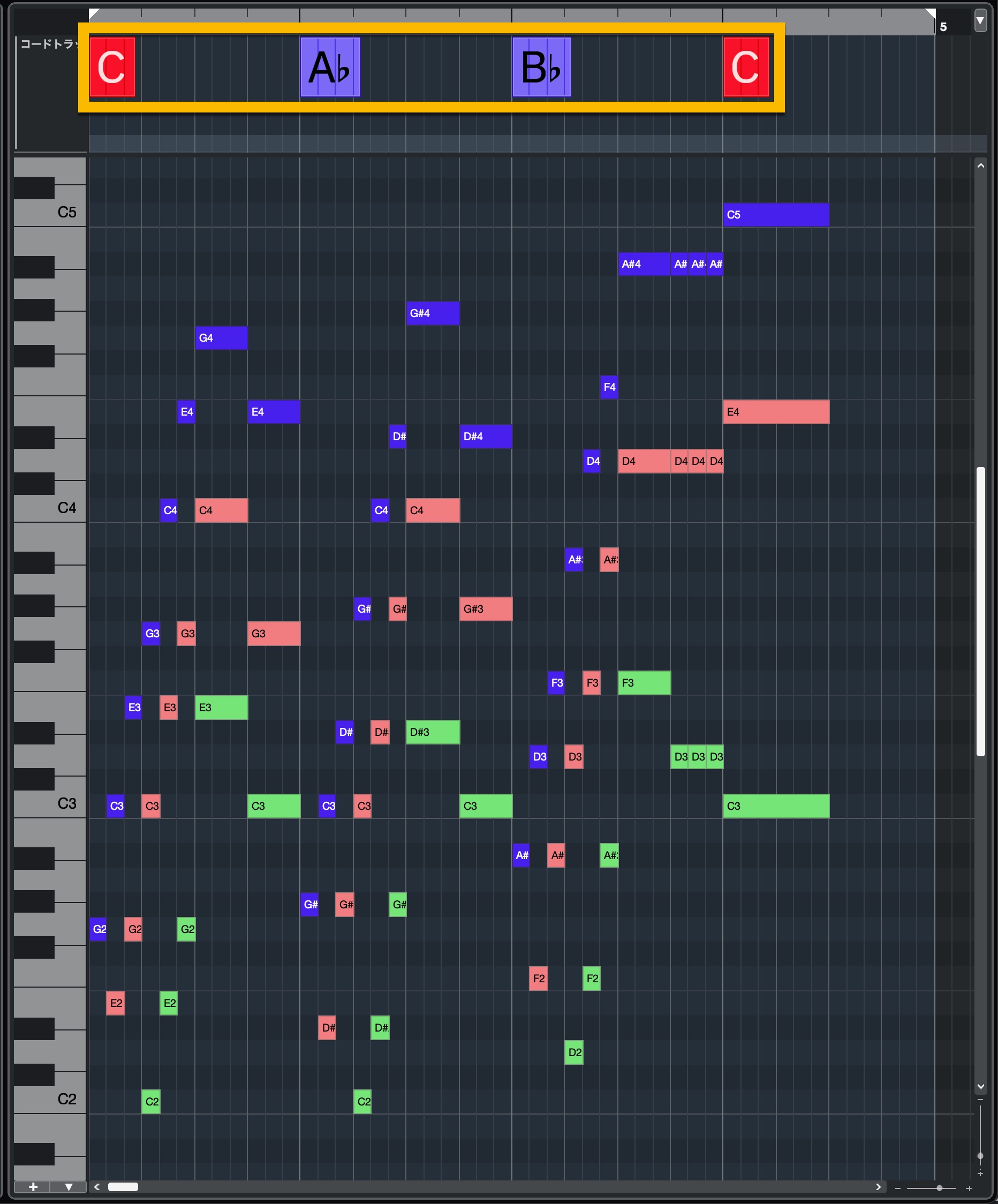Click the horizontal zoom slider handle

point(940,1188)
